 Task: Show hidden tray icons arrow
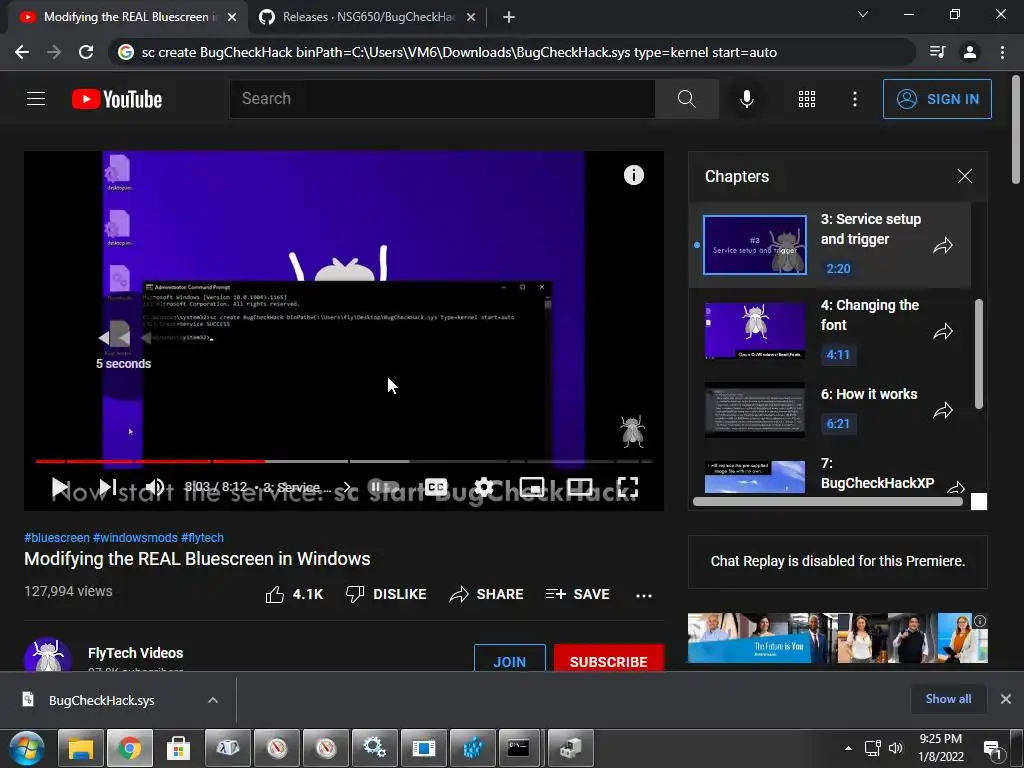pyautogui.click(x=848, y=748)
